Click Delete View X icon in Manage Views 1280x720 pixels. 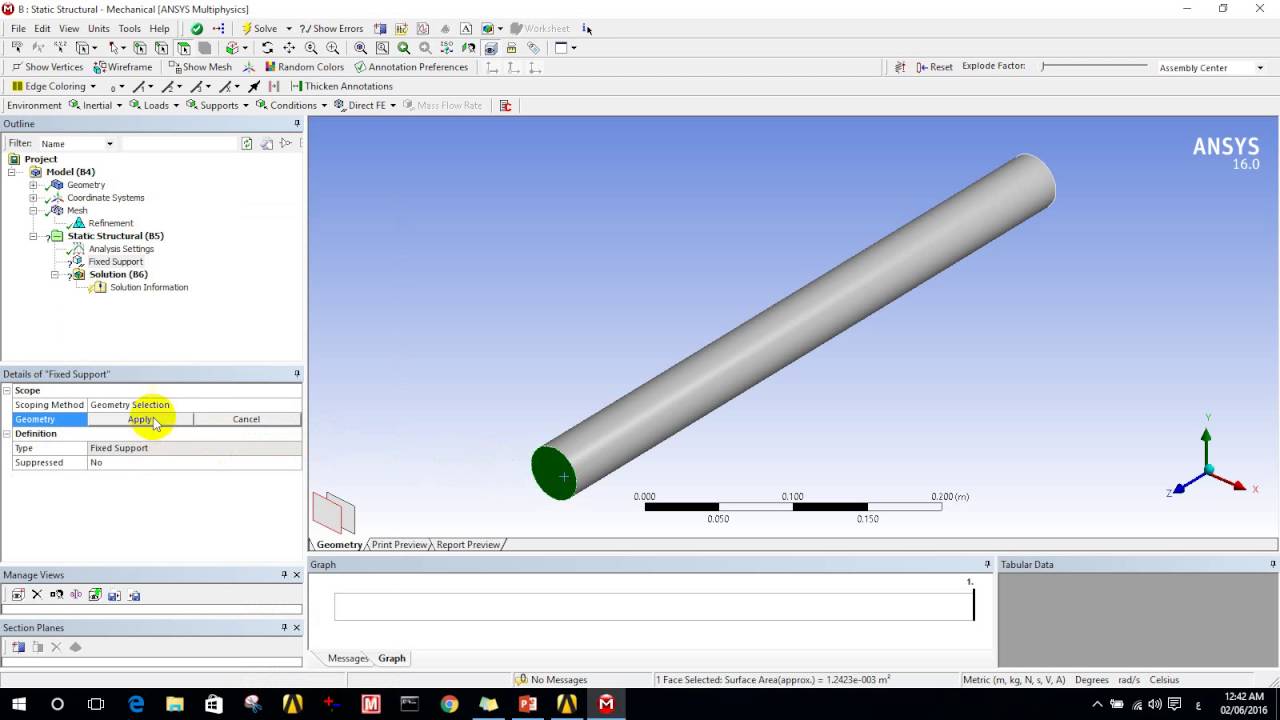(x=37, y=595)
